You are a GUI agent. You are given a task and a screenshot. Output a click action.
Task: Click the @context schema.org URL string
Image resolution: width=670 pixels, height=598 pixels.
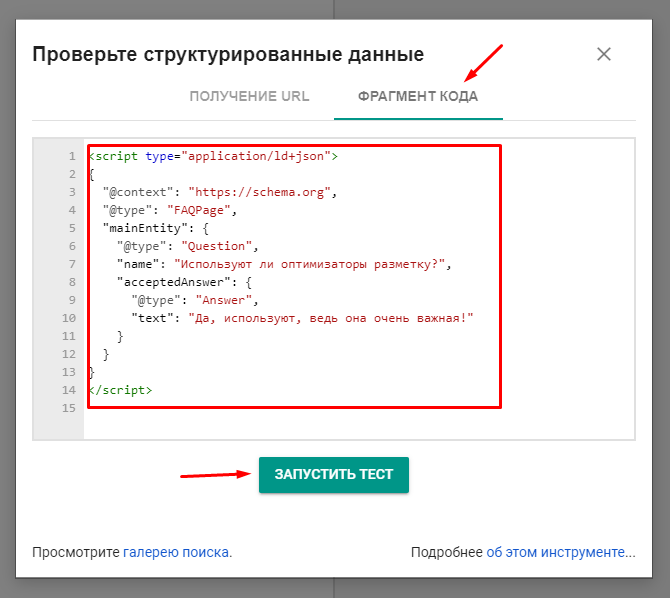pyautogui.click(x=262, y=193)
